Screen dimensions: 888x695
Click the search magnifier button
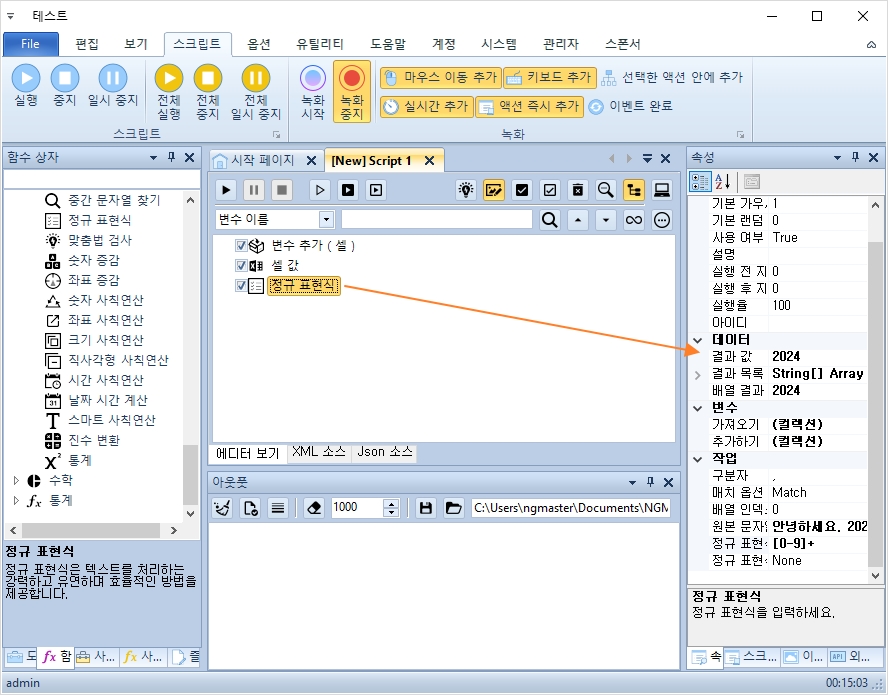point(549,220)
